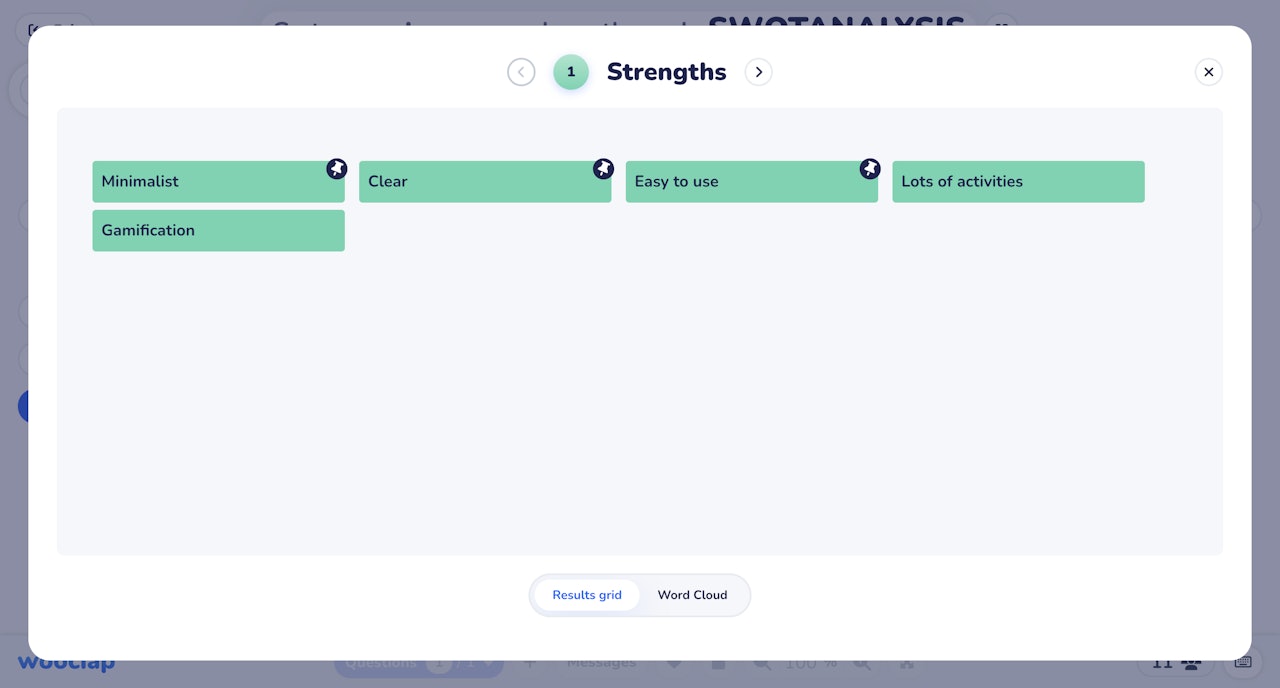The height and width of the screenshot is (688, 1280).
Task: Click the Wooclap logo
Action: point(66,663)
